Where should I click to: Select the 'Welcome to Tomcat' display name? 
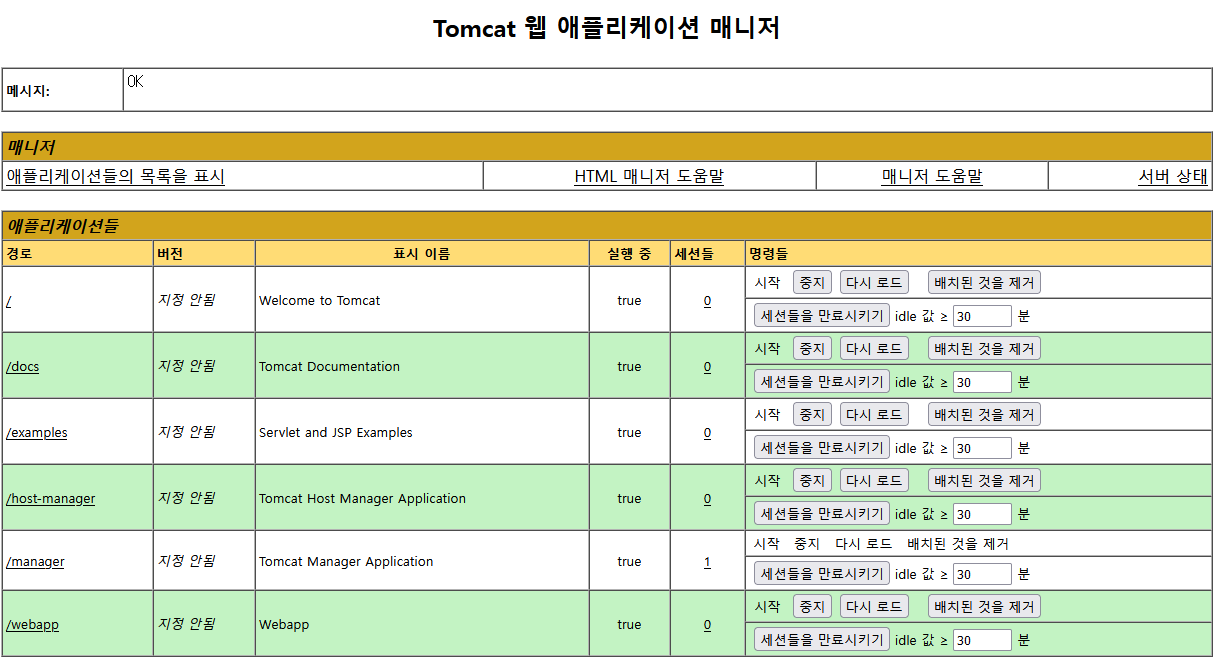click(x=320, y=301)
